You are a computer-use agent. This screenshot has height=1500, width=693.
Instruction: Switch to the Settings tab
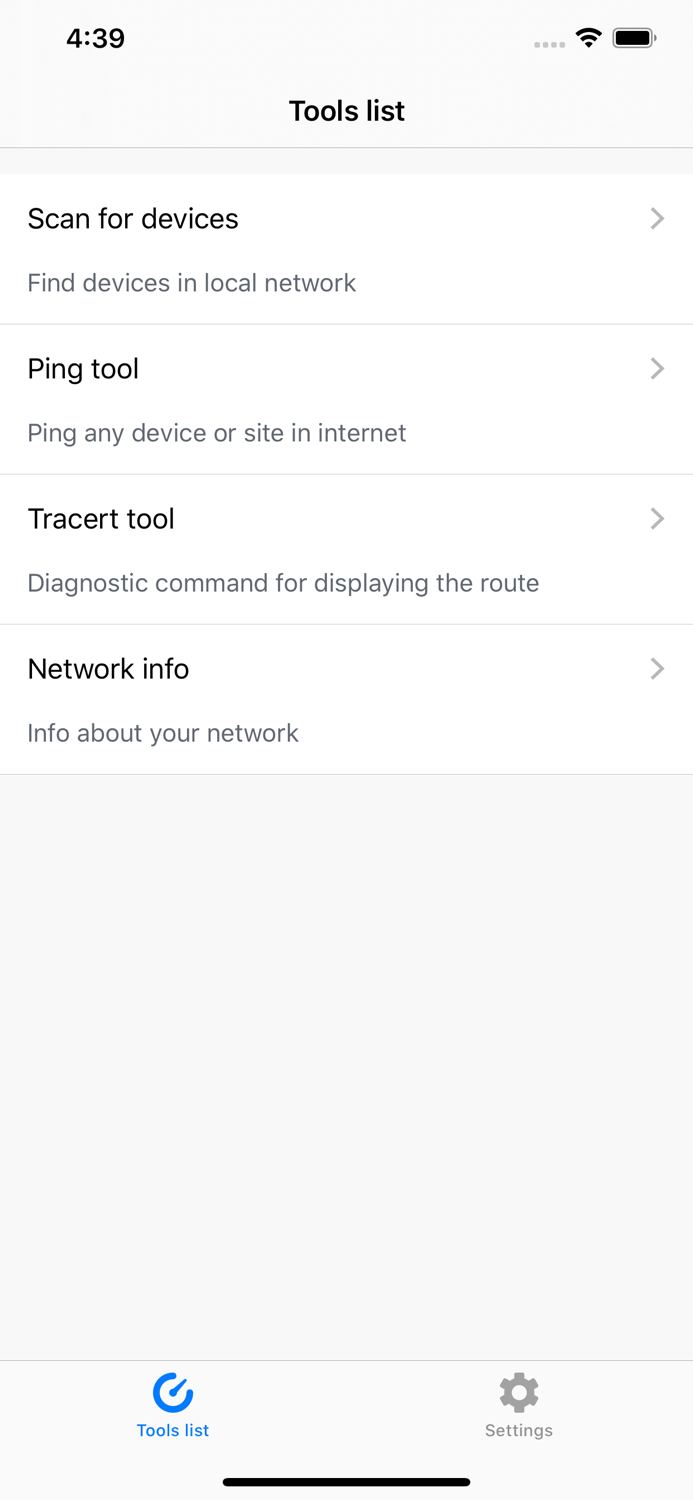518,1405
